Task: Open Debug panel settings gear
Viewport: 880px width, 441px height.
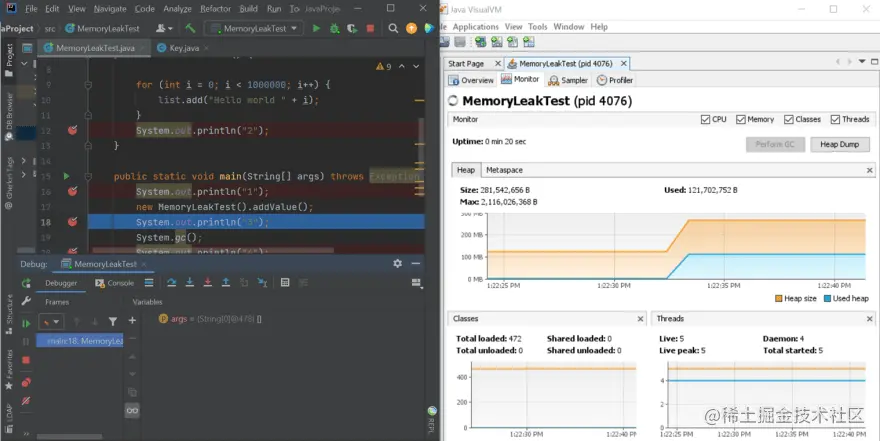Action: point(397,263)
